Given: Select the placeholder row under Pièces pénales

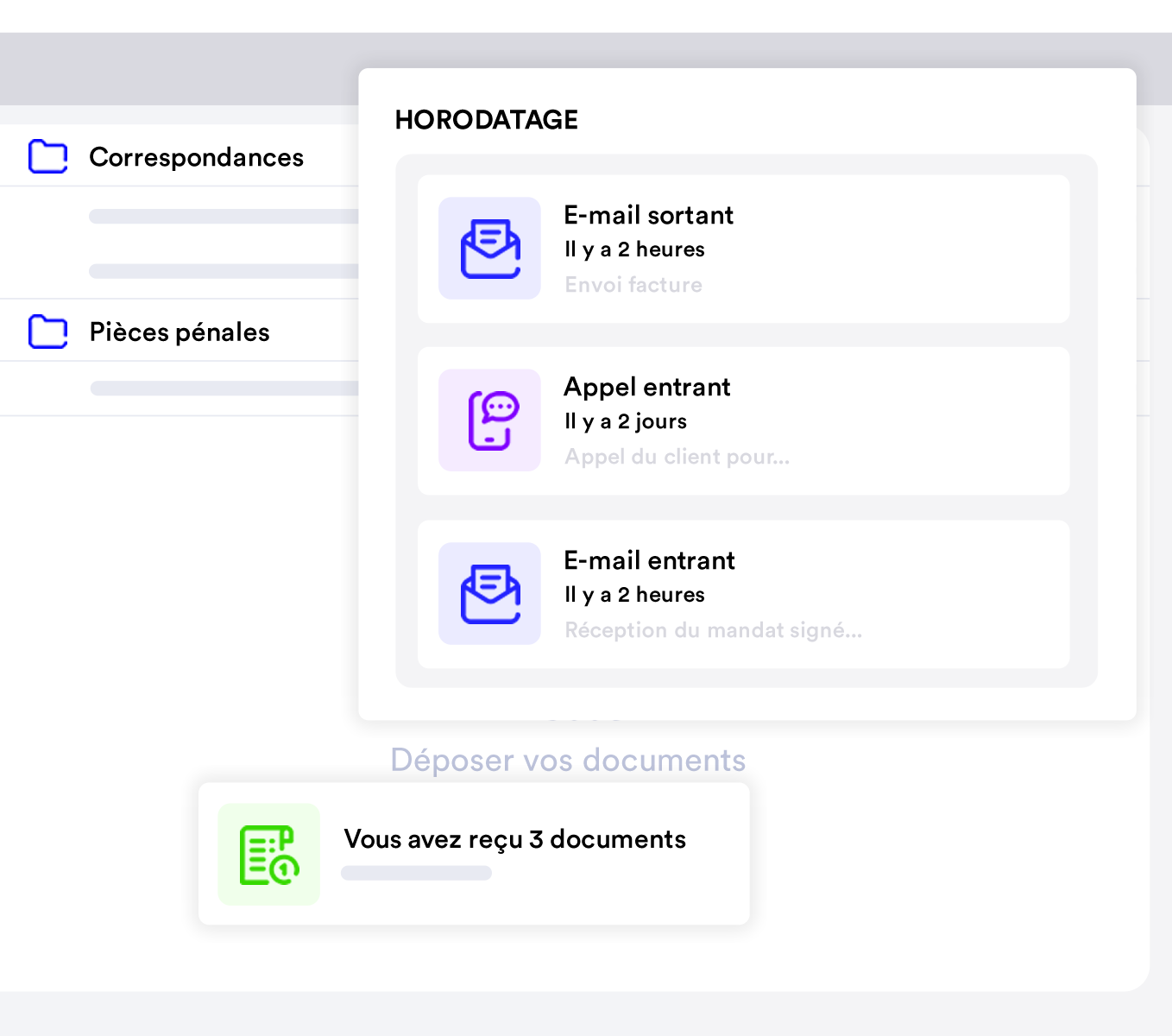Looking at the screenshot, I should click(224, 388).
